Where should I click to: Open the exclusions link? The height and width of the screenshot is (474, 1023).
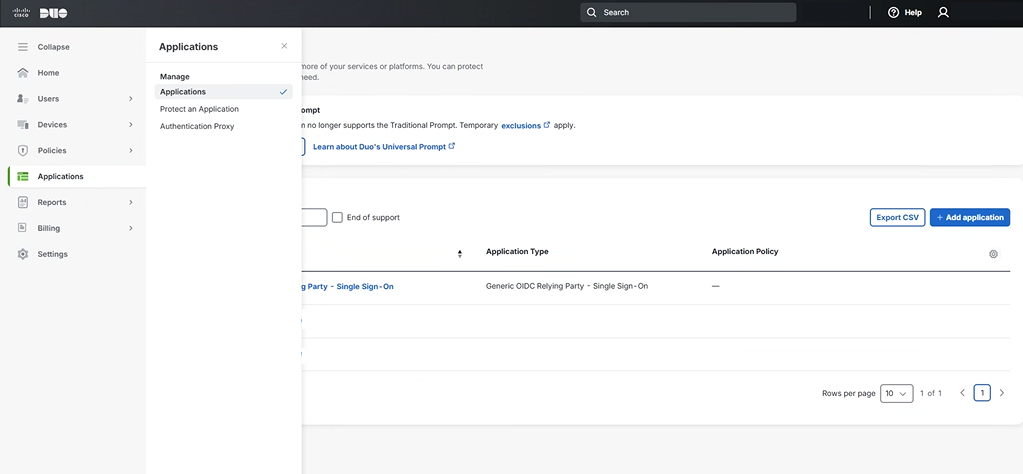click(x=521, y=125)
